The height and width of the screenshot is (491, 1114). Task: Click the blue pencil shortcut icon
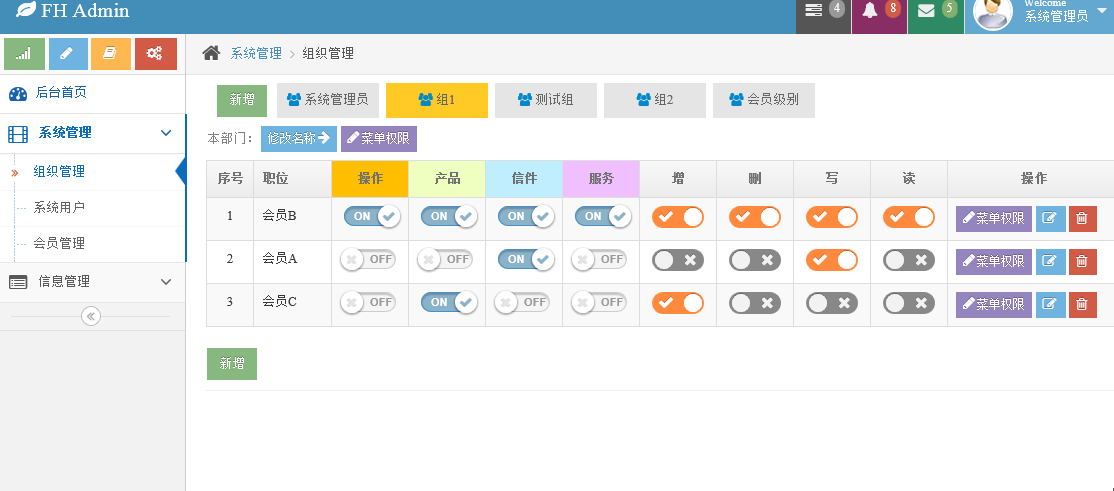coord(68,53)
